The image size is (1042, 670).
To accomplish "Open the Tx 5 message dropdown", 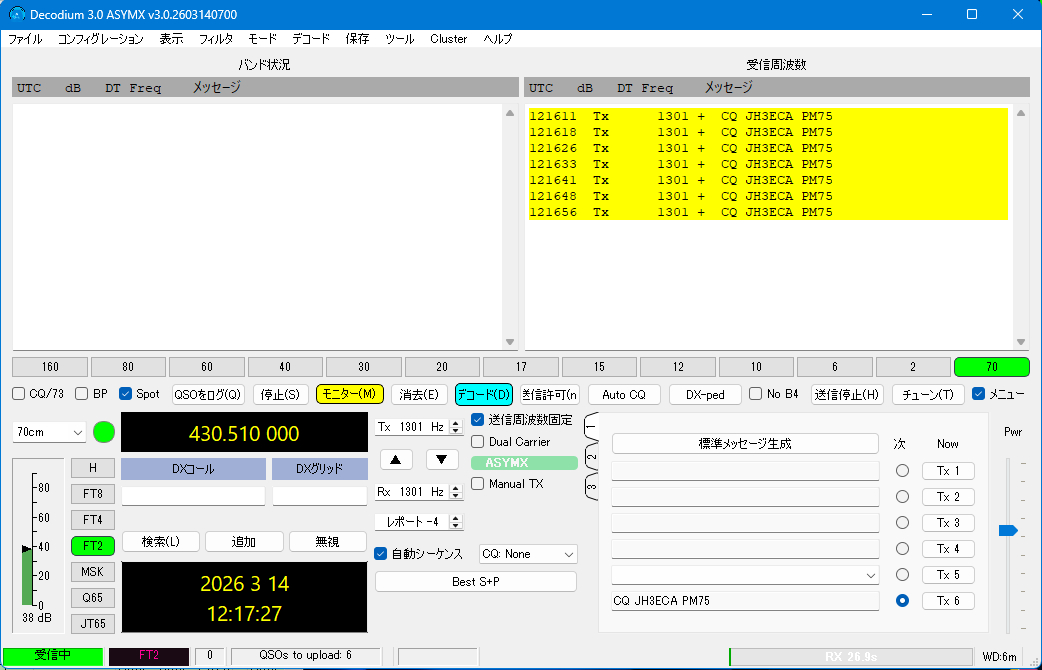I will 870,575.
